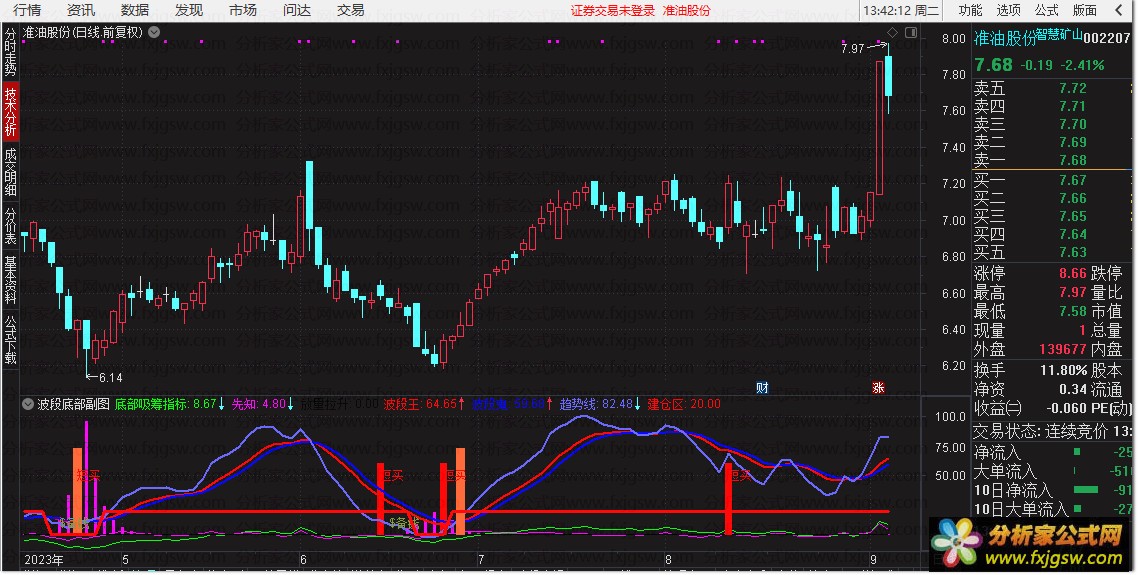This screenshot has height=575, width=1139.
Task: Click the 10日大单流入 row
Action: [x=1053, y=509]
